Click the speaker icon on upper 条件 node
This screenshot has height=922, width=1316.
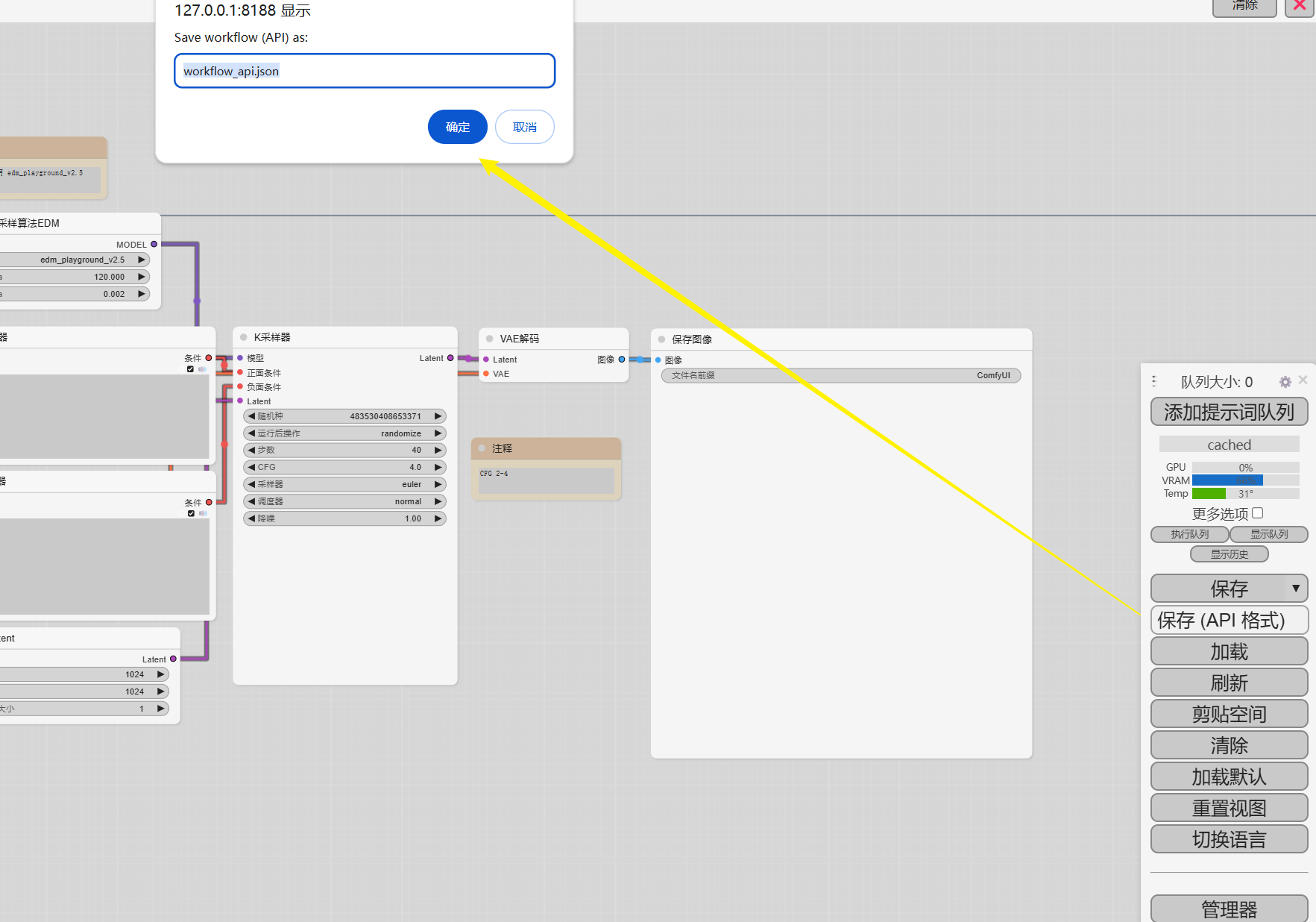(202, 369)
